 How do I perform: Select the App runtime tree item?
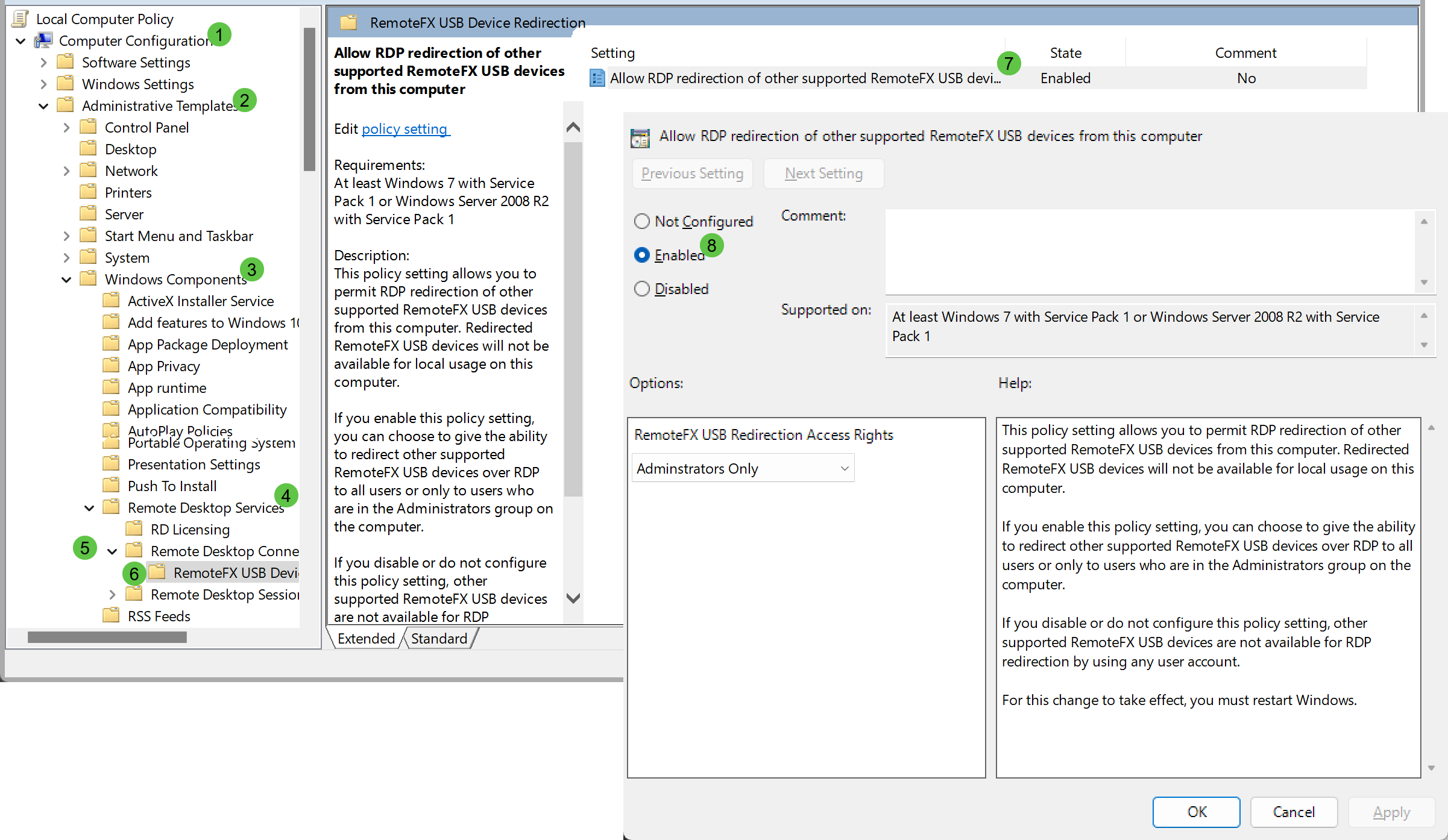167,387
